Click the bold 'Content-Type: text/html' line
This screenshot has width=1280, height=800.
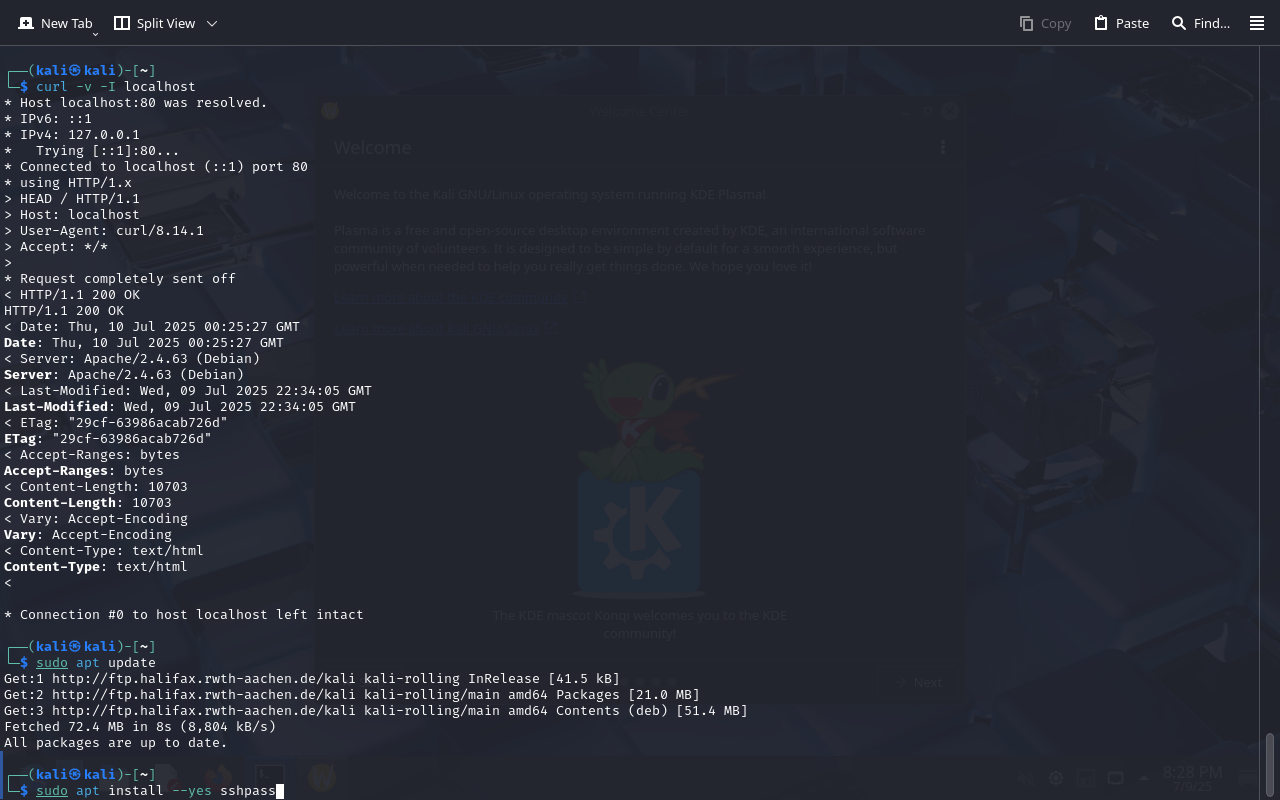click(96, 567)
